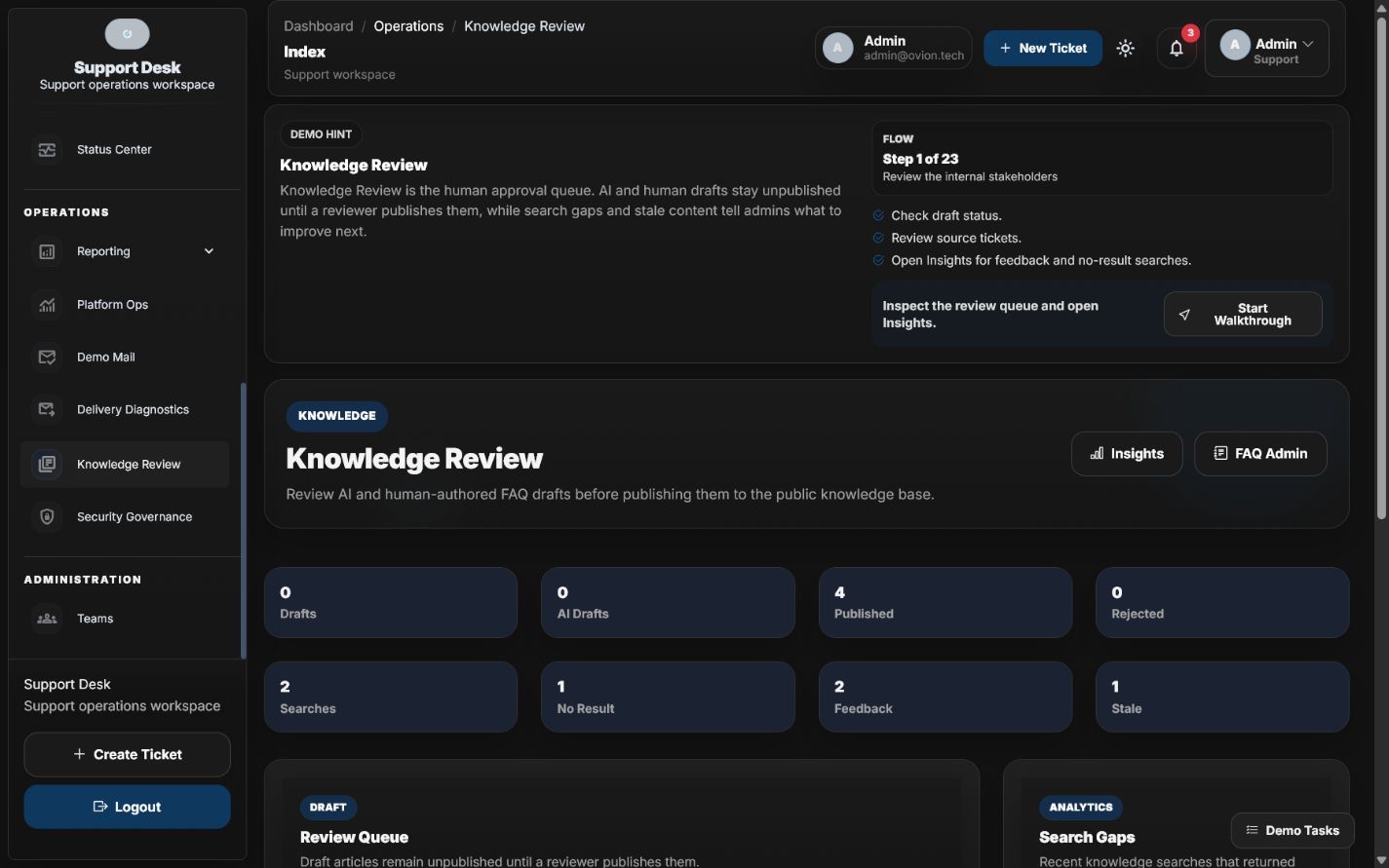The height and width of the screenshot is (868, 1389).
Task: Click the KNOWLEDGE tag label
Action: click(337, 416)
